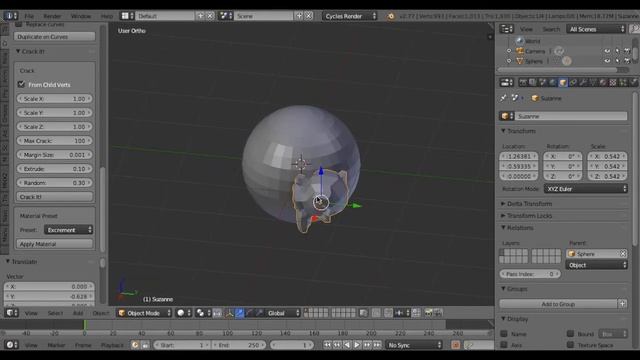Open Render properties tab icon

523,82
